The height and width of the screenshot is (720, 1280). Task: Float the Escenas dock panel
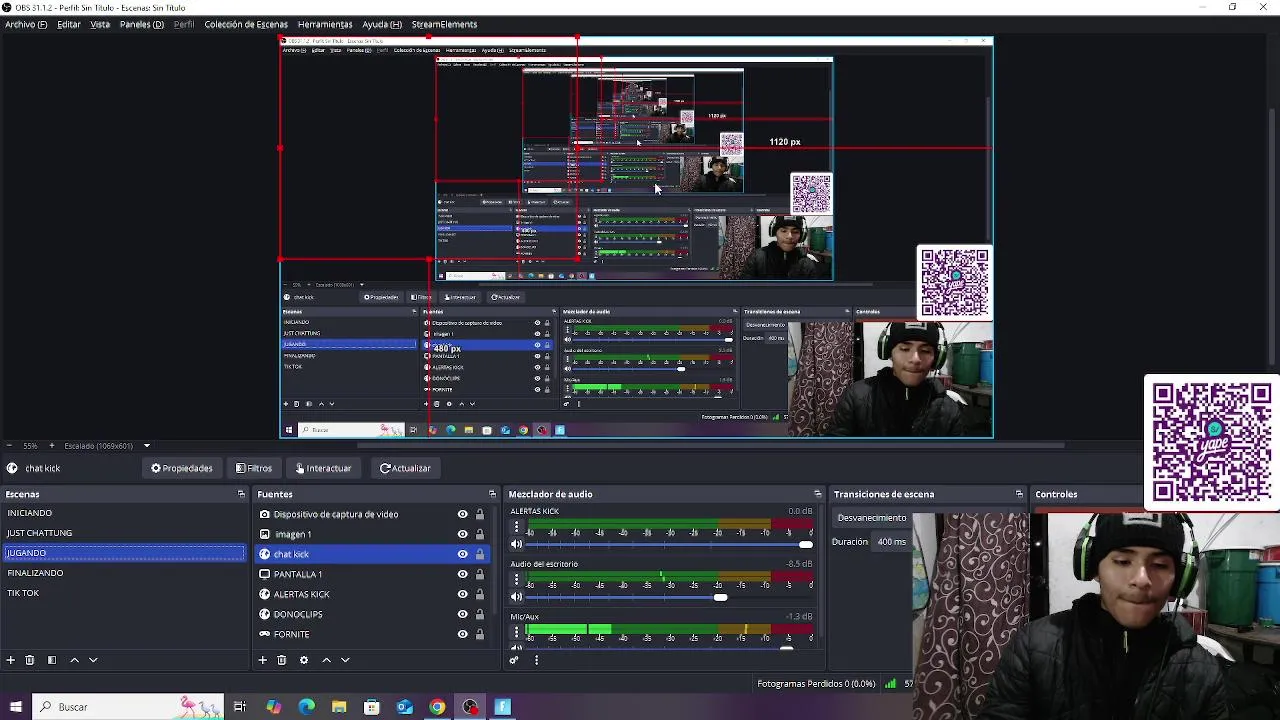[241, 494]
